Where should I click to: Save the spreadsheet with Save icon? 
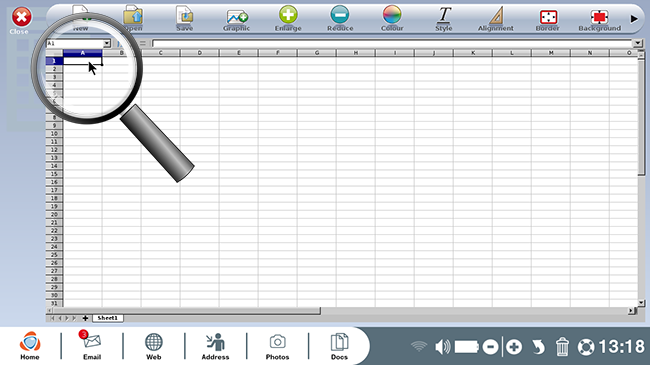point(184,16)
